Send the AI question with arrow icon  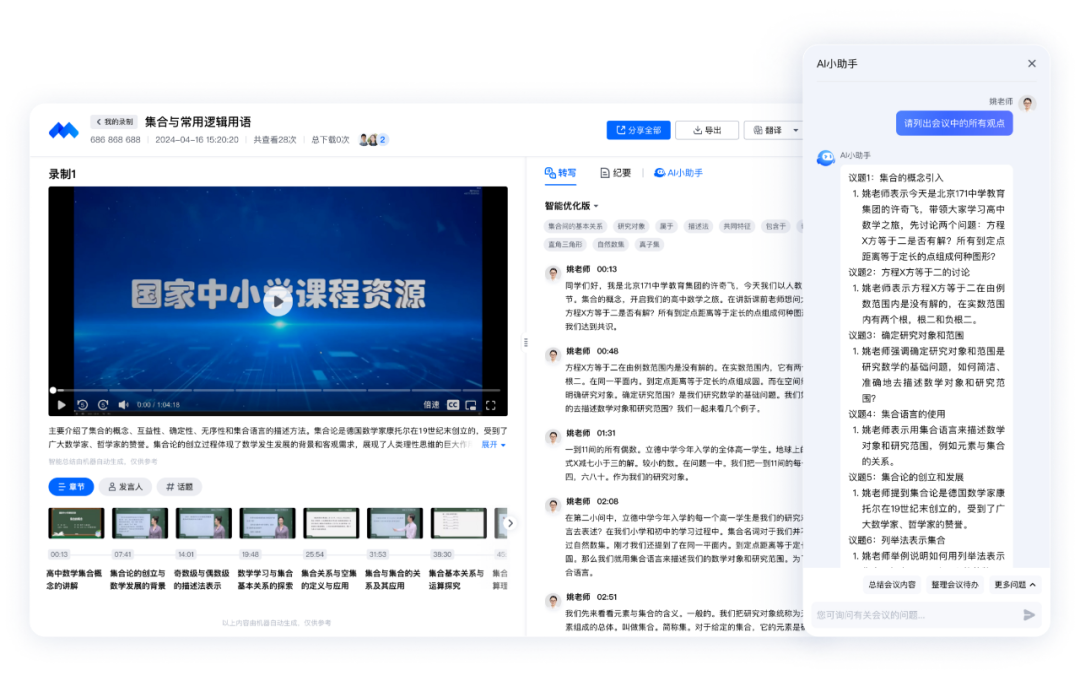(x=1029, y=615)
